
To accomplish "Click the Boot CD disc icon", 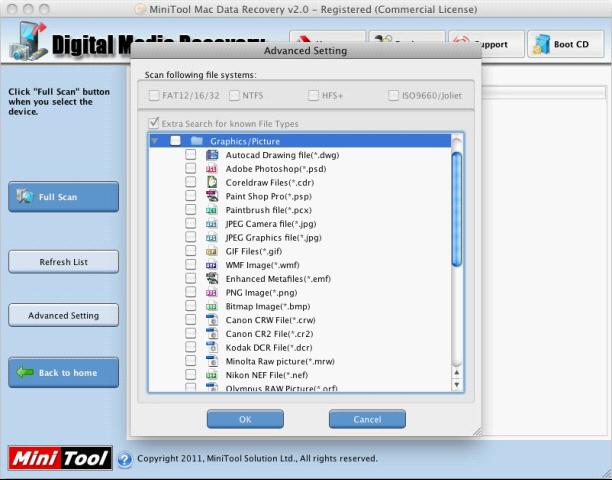I will pyautogui.click(x=542, y=44).
